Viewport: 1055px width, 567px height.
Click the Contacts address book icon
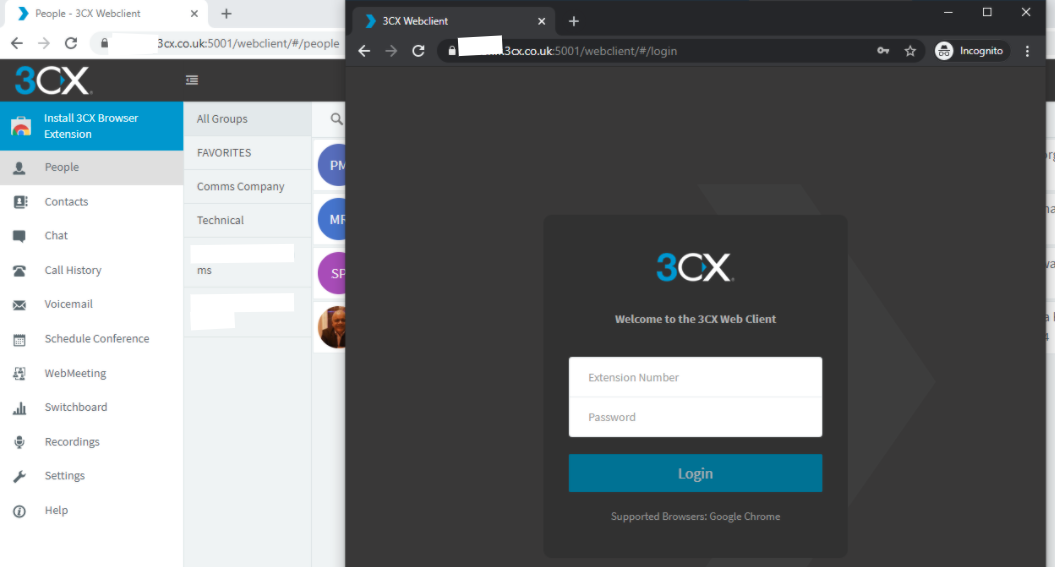[x=20, y=202]
